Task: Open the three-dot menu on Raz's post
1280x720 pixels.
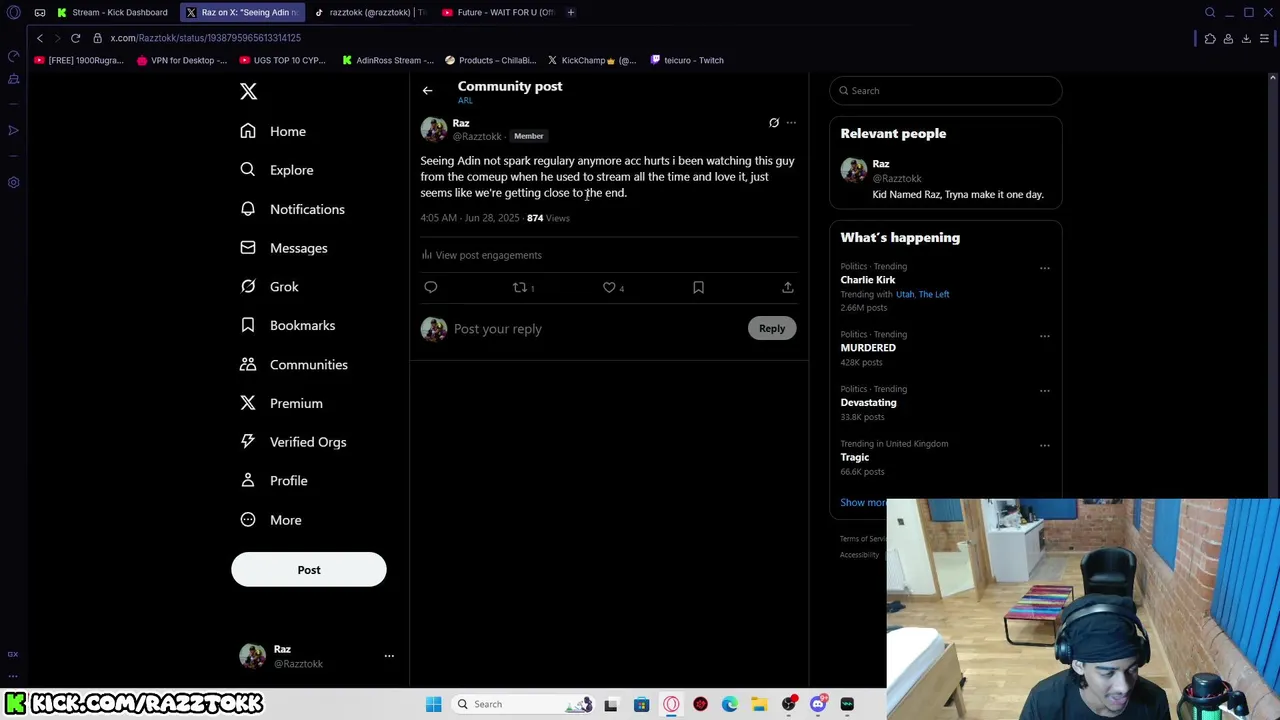Action: [791, 123]
